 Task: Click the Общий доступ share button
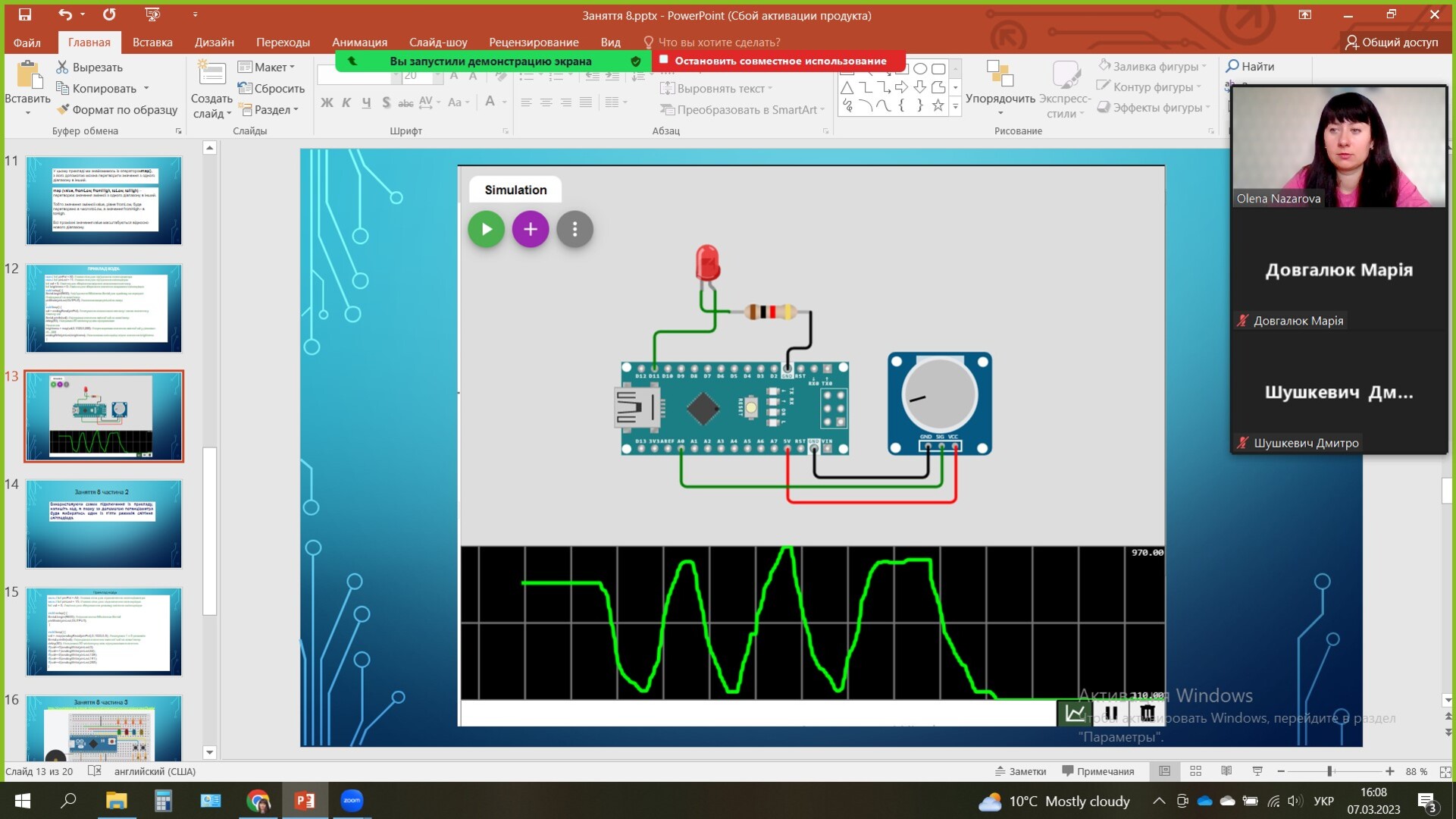[x=1392, y=42]
